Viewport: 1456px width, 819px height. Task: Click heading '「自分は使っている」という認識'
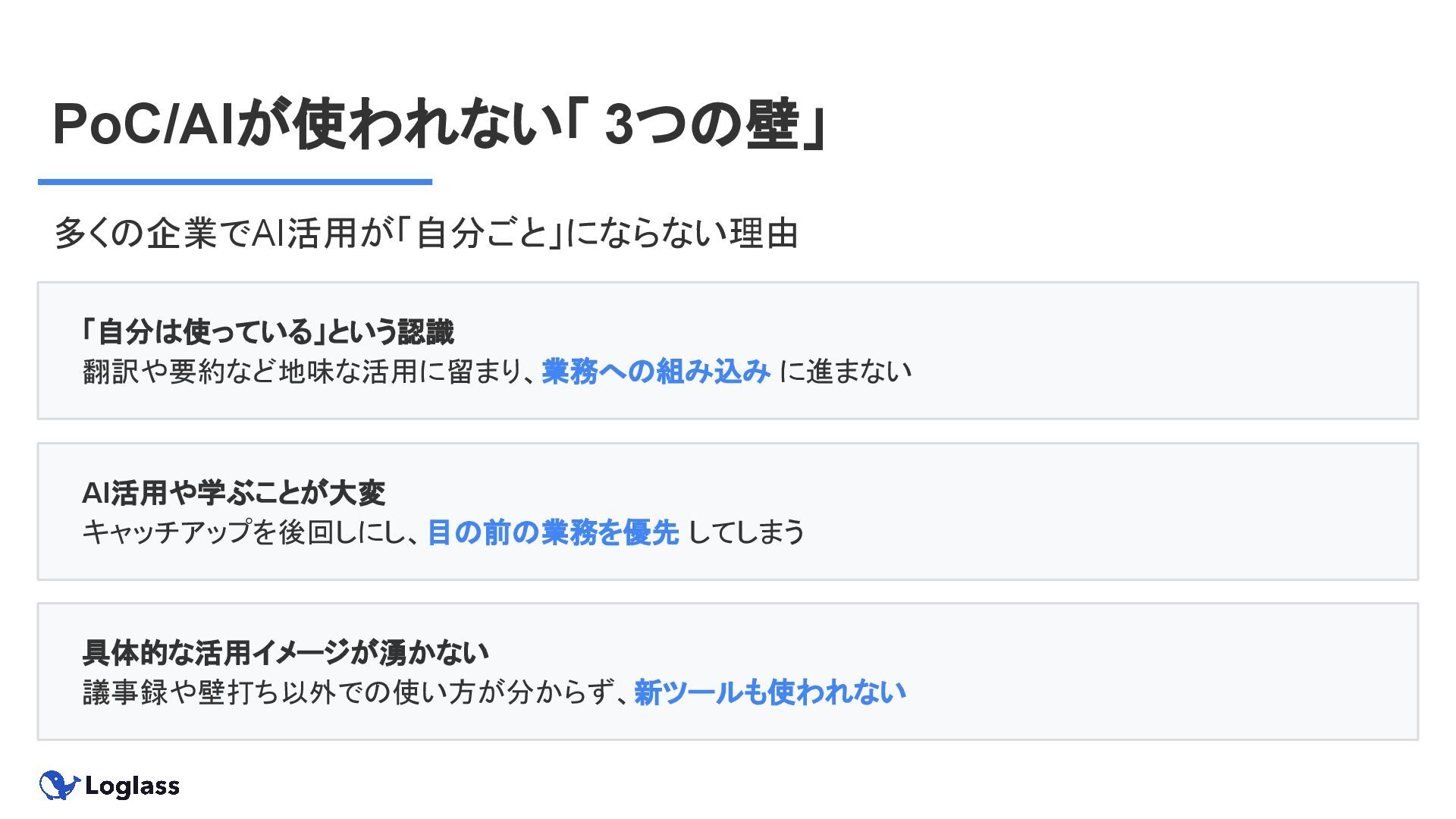(268, 331)
